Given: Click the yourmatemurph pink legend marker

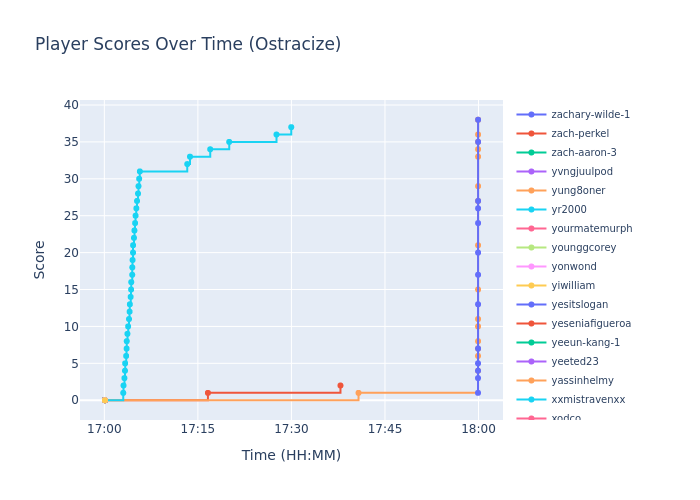Looking at the screenshot, I should [x=531, y=229].
